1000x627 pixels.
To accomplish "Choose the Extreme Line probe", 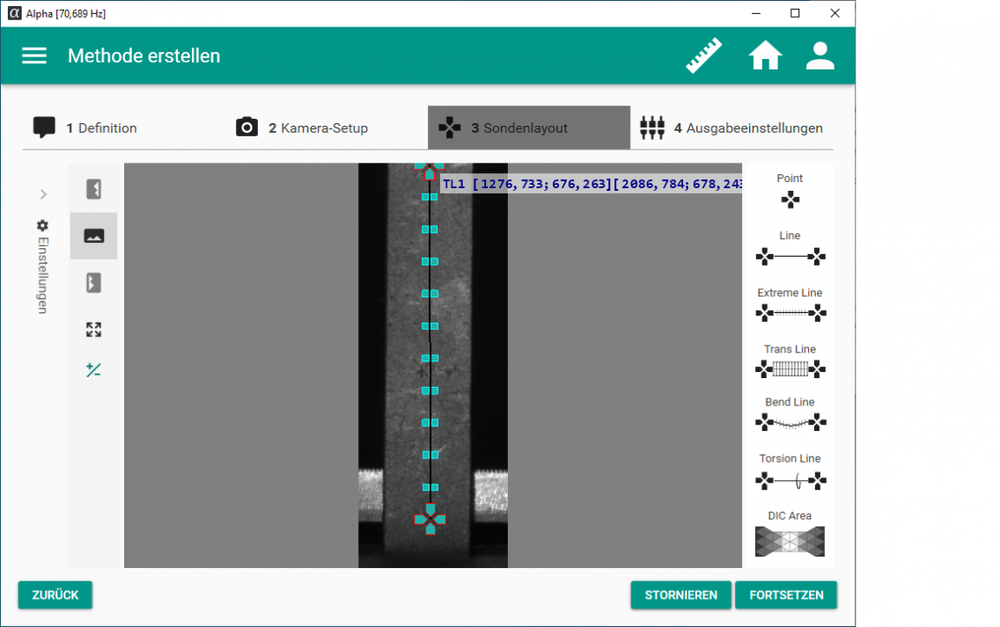I will 790,305.
